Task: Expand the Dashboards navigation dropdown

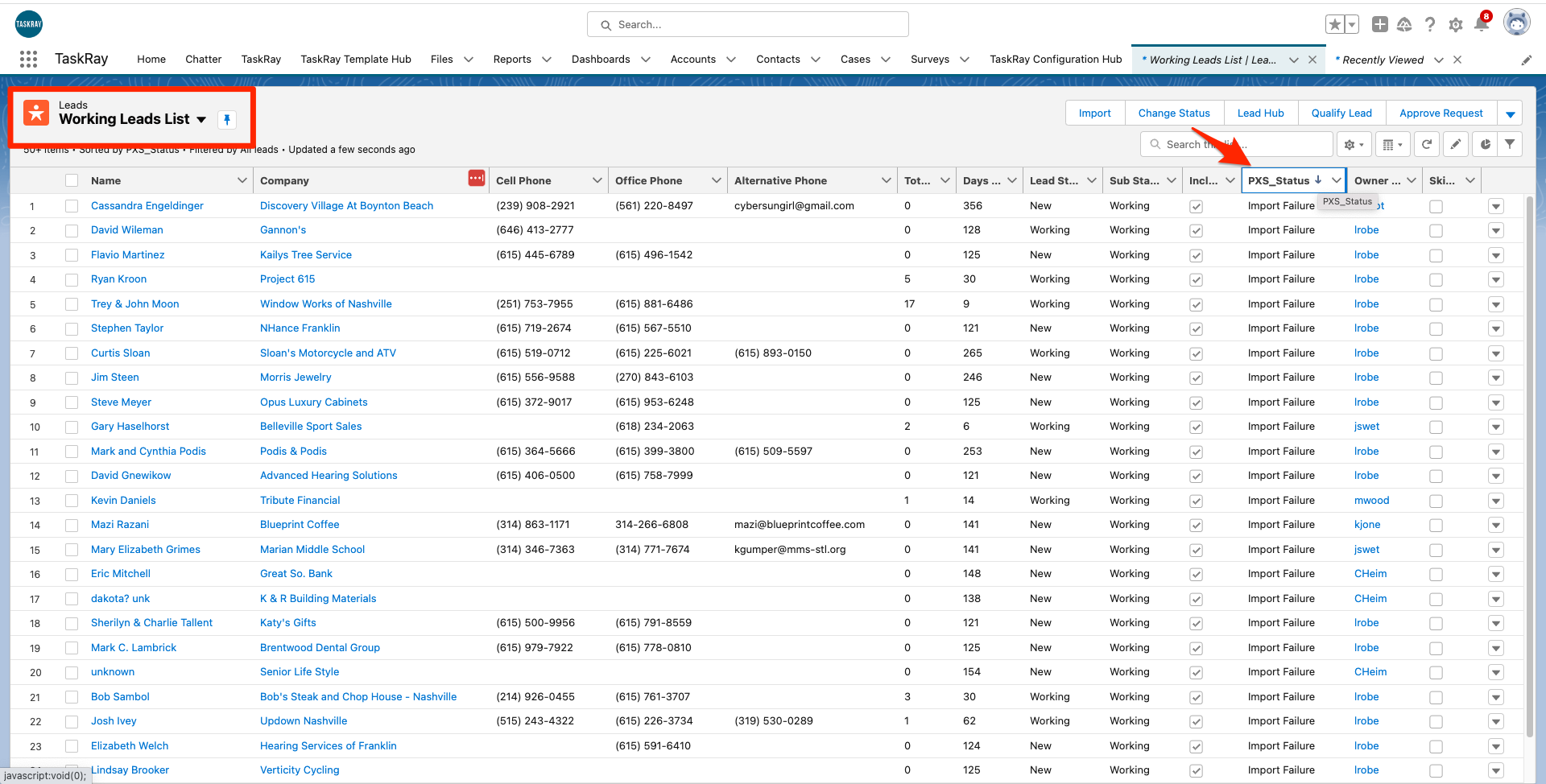Action: [645, 60]
